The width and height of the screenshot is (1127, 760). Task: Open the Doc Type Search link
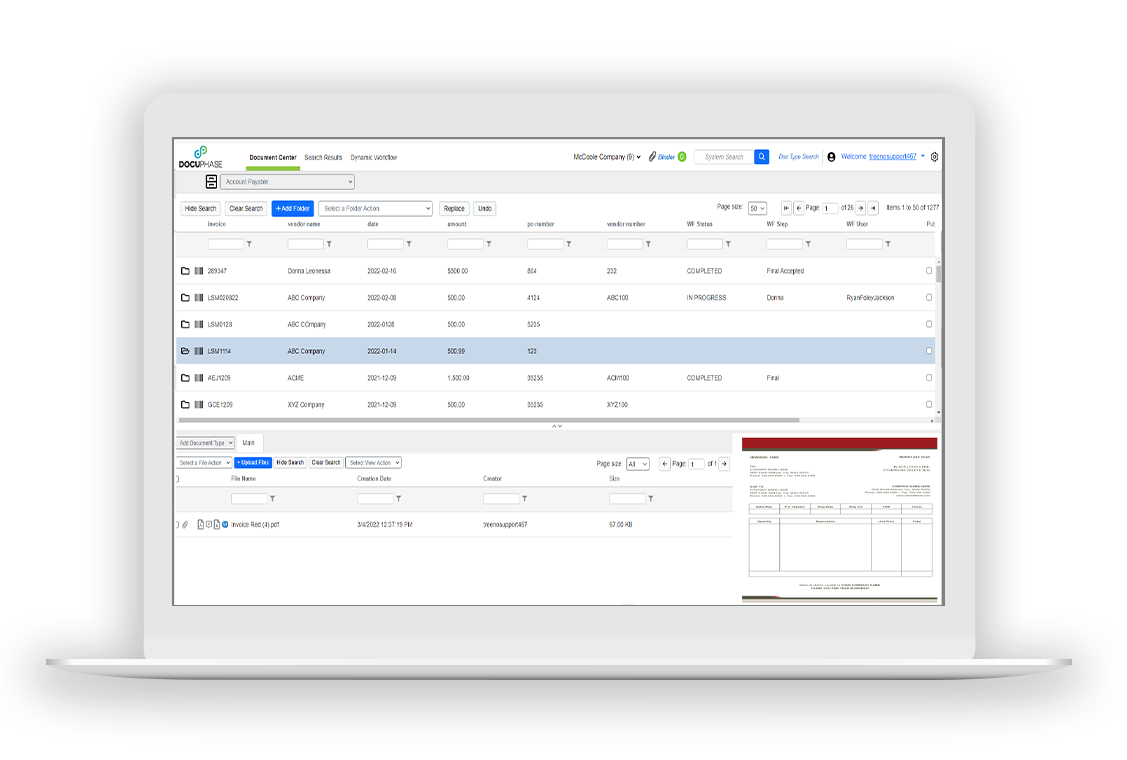point(799,157)
